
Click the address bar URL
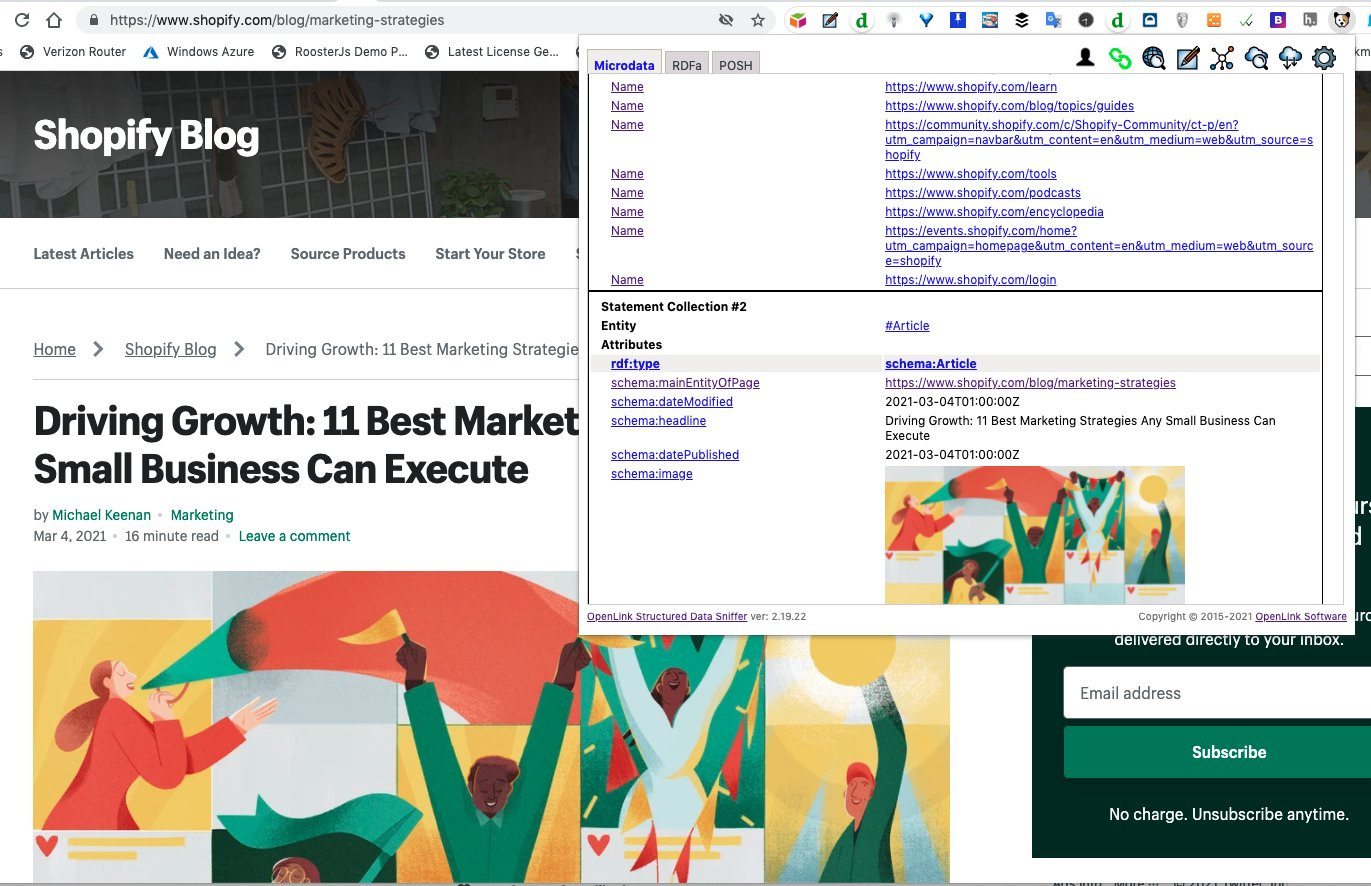pyautogui.click(x=277, y=20)
